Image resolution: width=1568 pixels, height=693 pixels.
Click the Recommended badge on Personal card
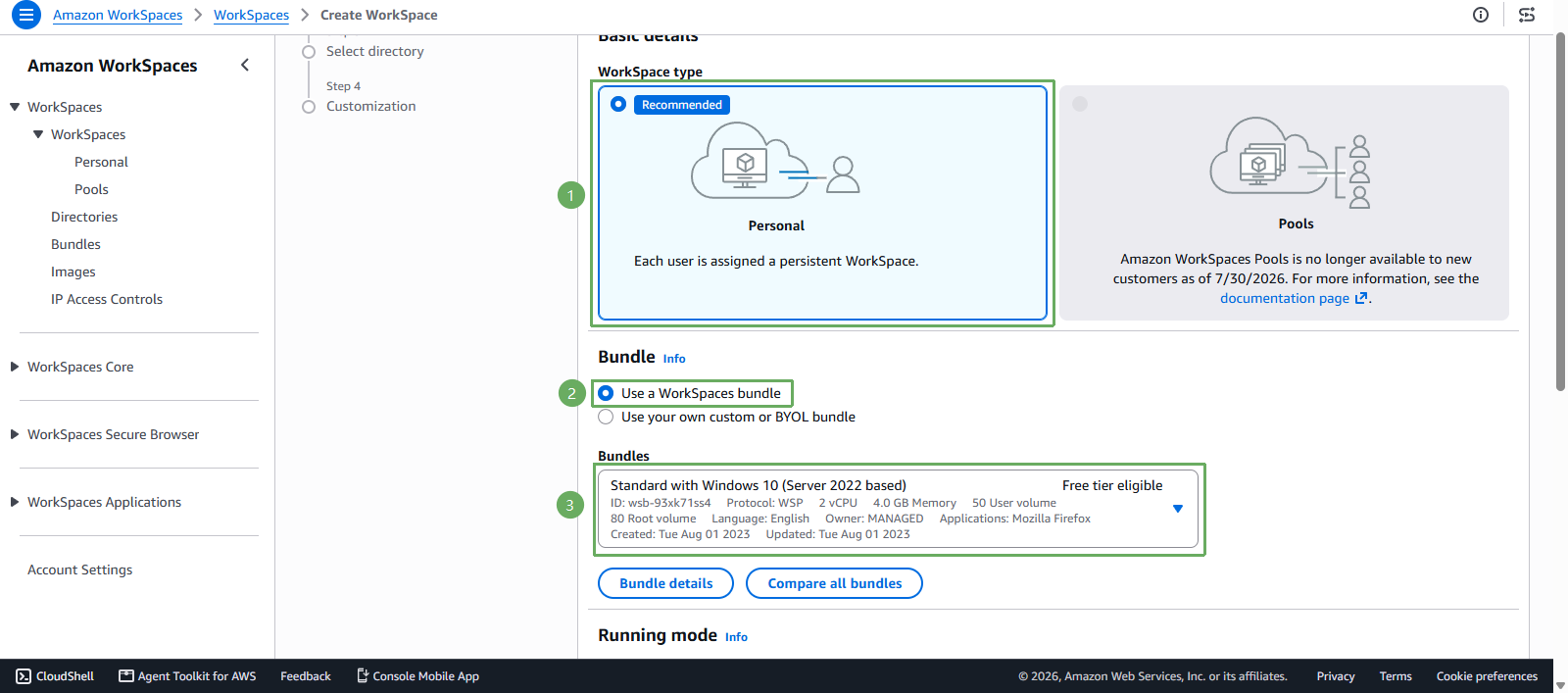681,105
